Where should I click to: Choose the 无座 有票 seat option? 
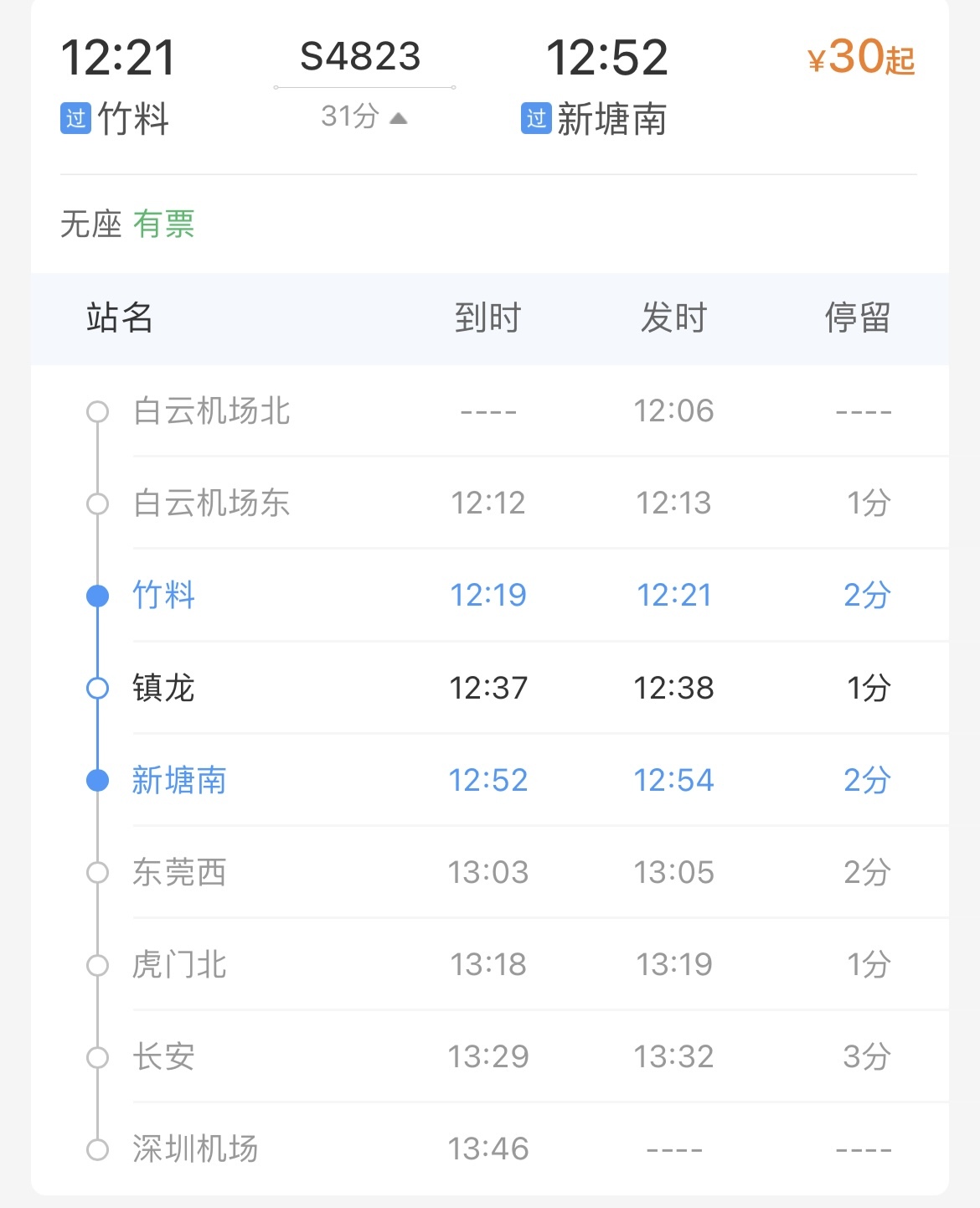point(127,224)
